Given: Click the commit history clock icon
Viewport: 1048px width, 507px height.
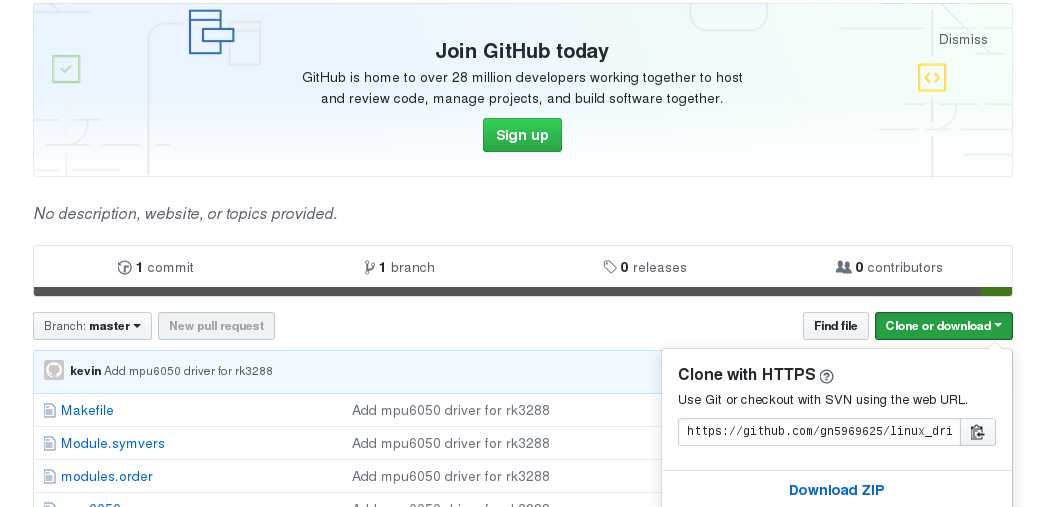Looking at the screenshot, I should [x=124, y=267].
